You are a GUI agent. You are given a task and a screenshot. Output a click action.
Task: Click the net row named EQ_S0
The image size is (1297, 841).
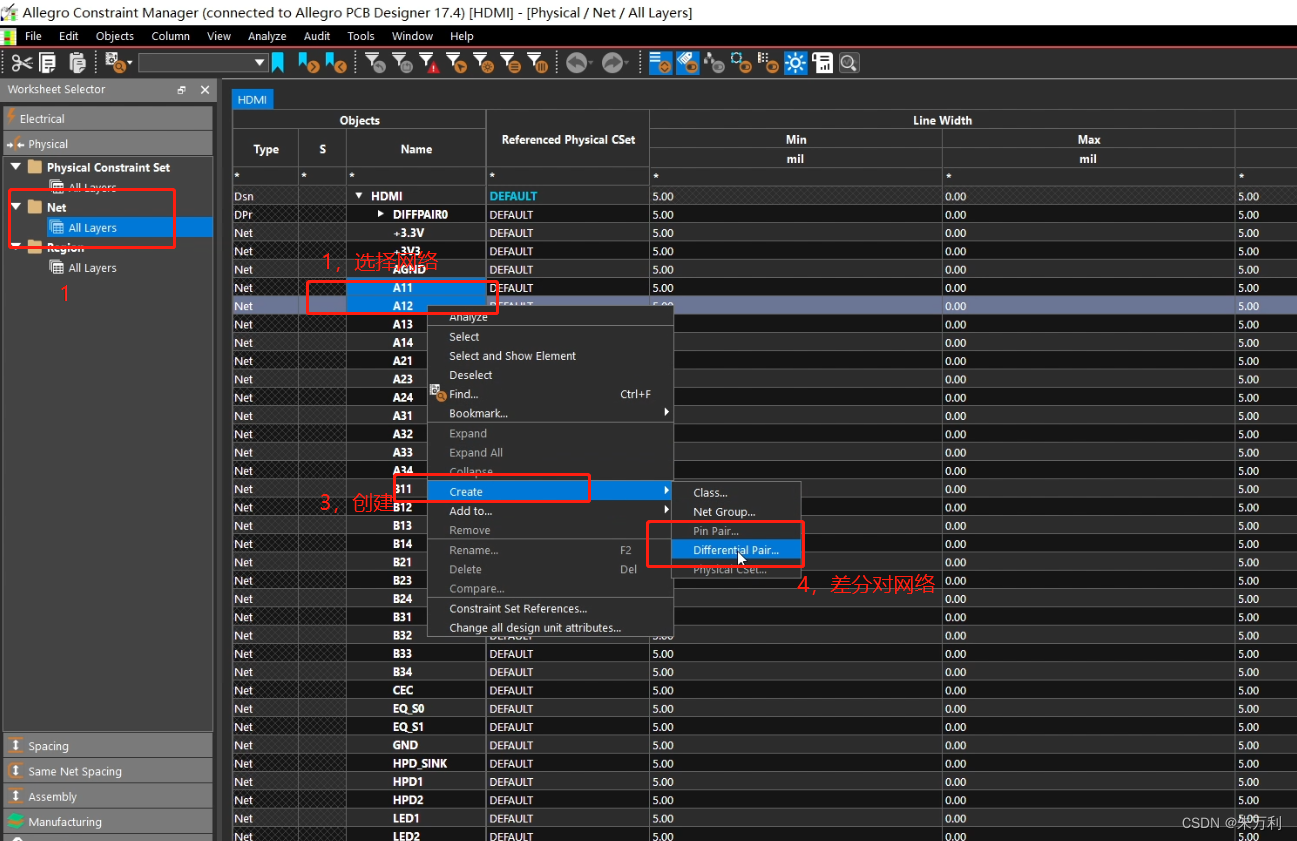pyautogui.click(x=408, y=708)
